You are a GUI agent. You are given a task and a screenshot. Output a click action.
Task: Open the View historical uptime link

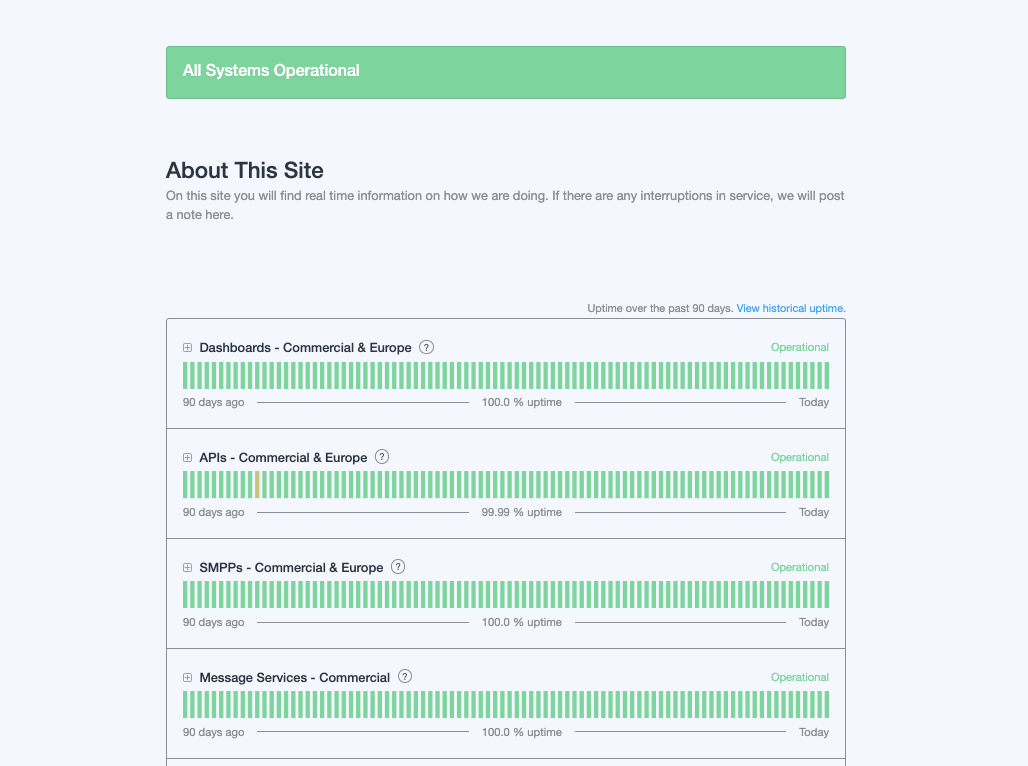click(791, 308)
